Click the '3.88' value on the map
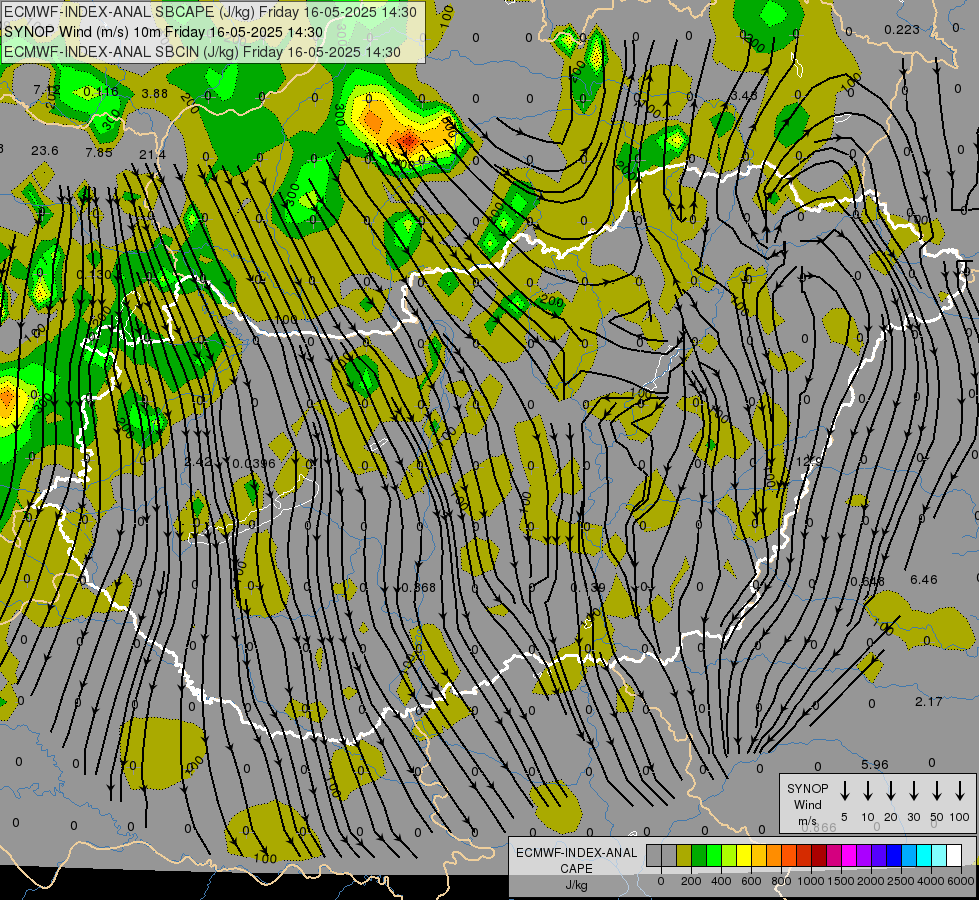The width and height of the screenshot is (979, 900). (154, 94)
